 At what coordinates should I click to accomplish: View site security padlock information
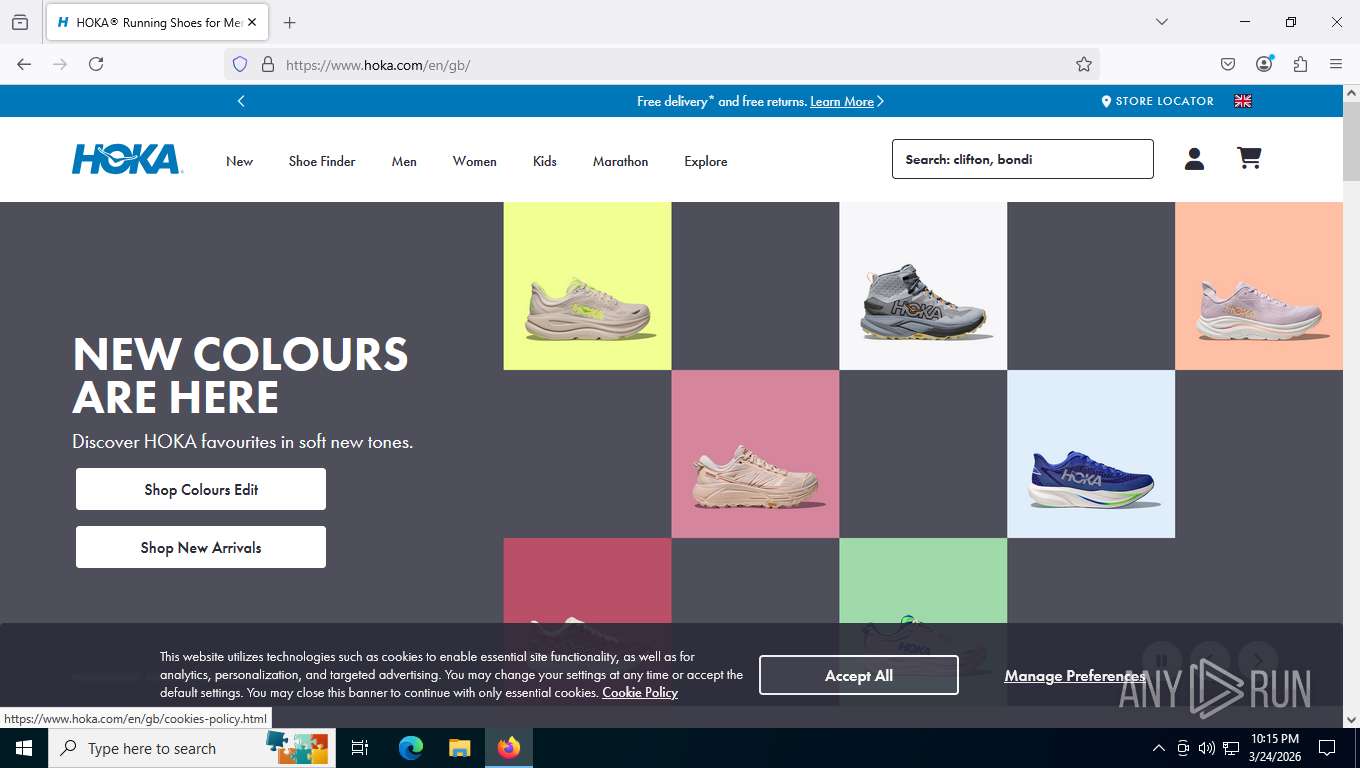coord(267,64)
